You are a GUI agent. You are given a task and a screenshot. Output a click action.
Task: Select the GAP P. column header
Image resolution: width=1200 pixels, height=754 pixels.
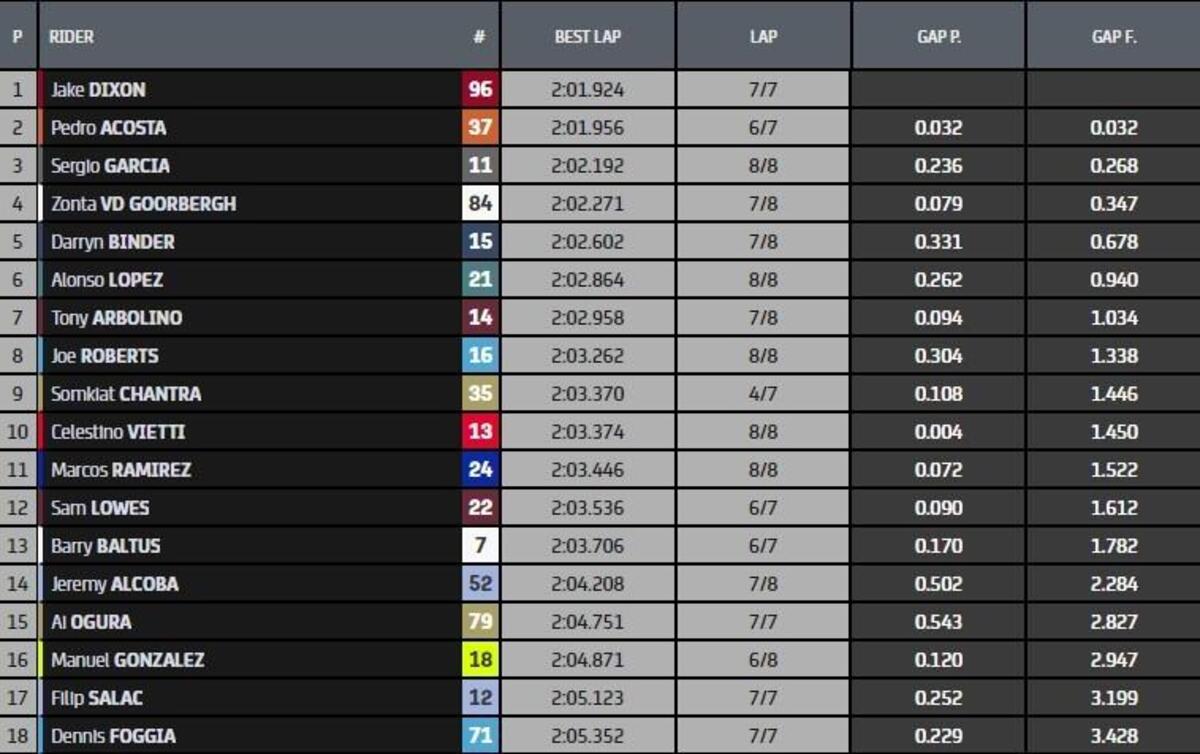coord(938,36)
